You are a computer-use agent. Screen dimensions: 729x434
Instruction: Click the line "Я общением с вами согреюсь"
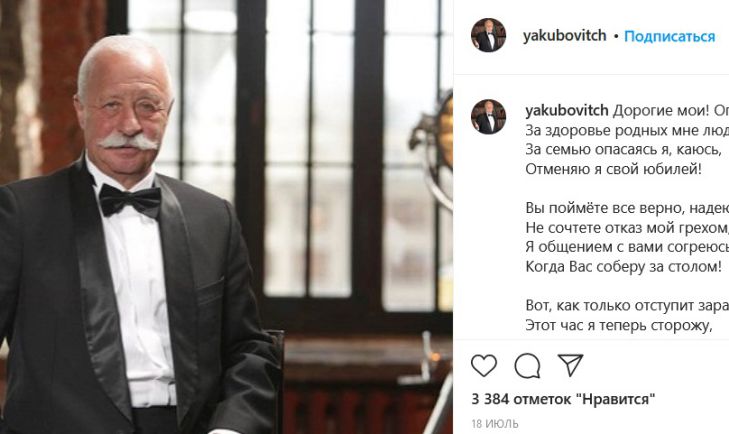coord(627,247)
